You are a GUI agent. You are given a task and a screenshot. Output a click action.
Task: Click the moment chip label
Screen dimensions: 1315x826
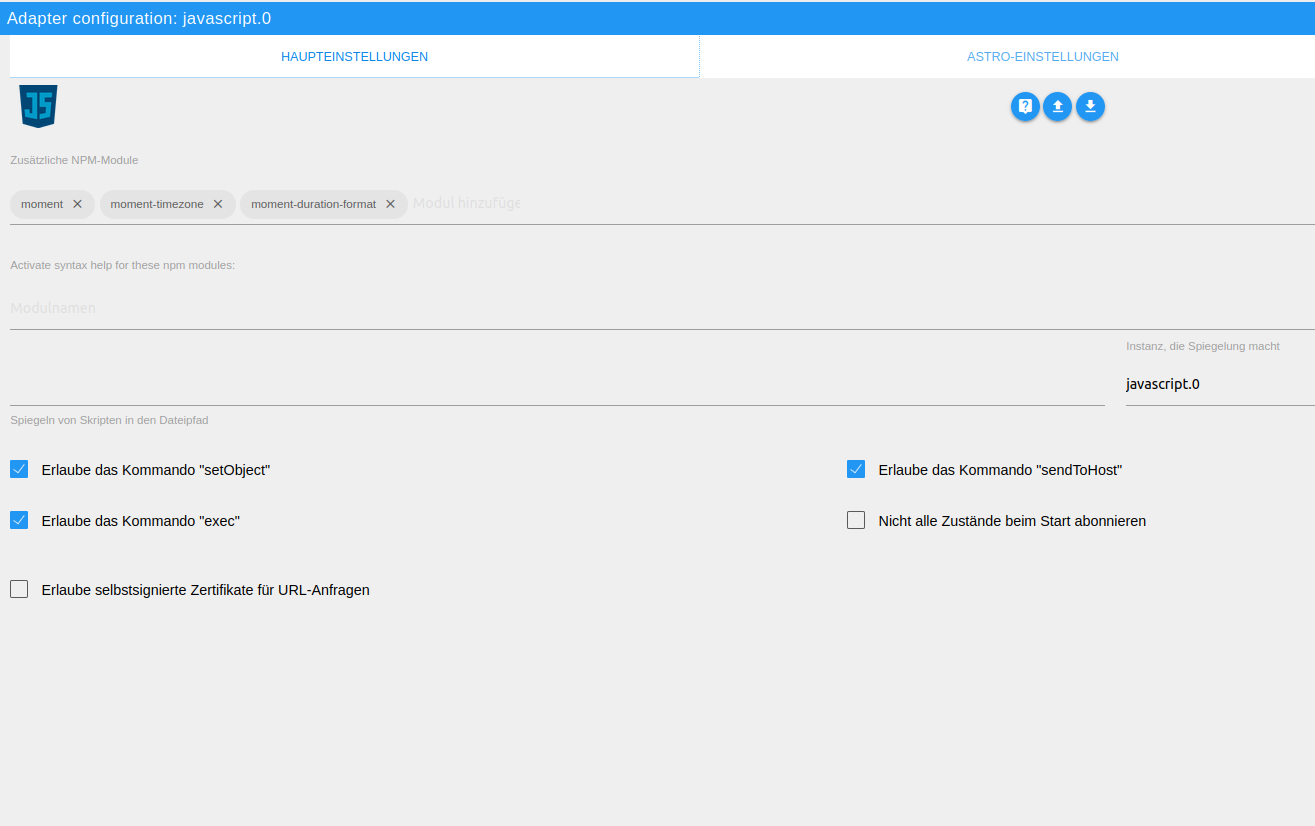pyautogui.click(x=42, y=204)
